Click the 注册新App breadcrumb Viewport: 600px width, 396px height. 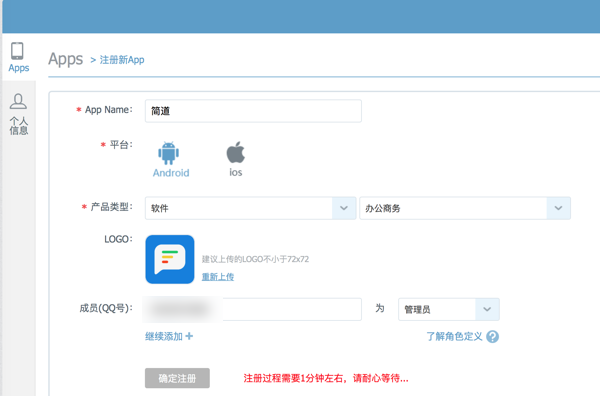click(122, 60)
